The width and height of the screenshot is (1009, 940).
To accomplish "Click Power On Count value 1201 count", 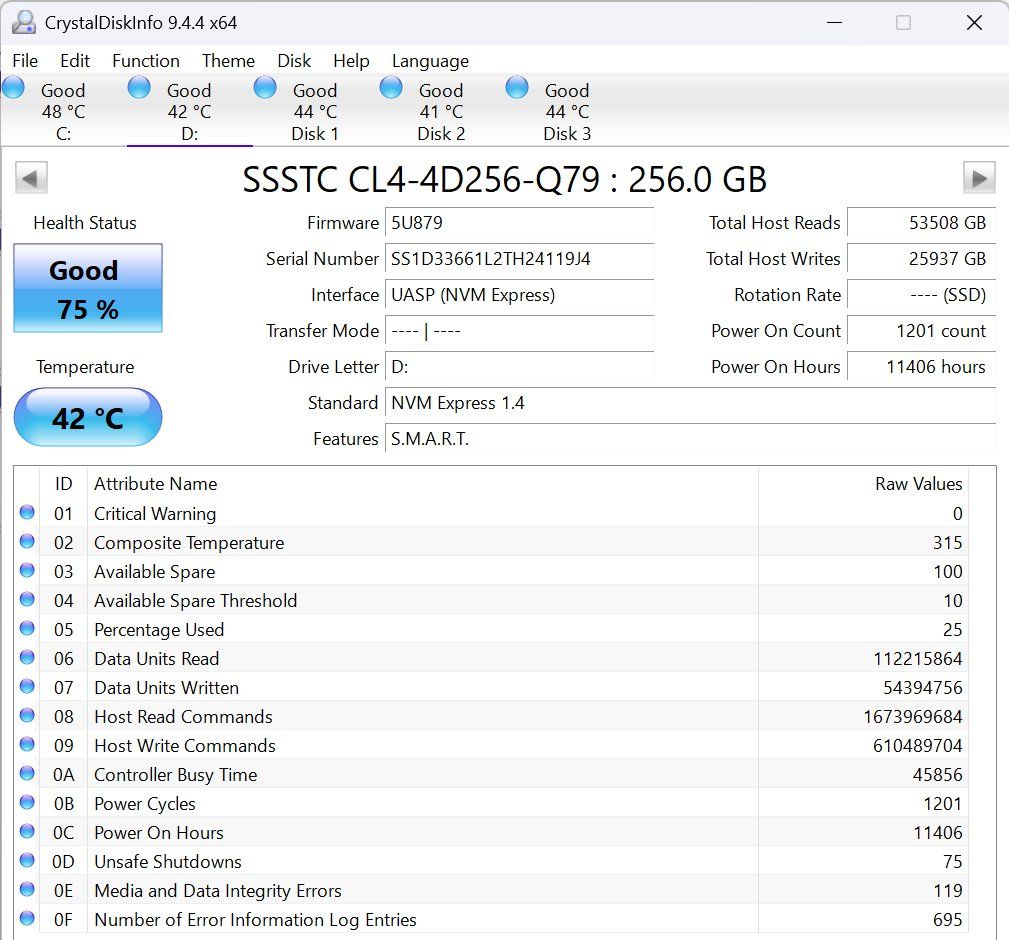I will point(921,331).
